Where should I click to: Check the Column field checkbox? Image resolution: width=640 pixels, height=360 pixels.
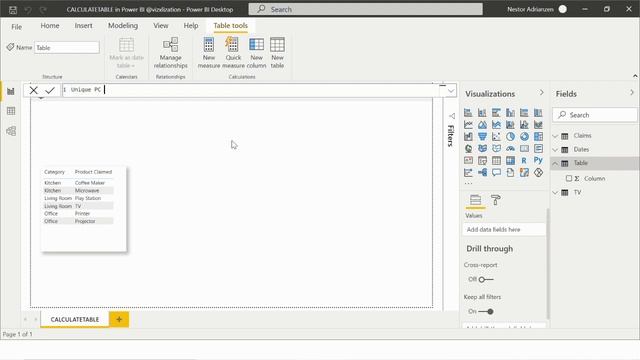coord(569,178)
